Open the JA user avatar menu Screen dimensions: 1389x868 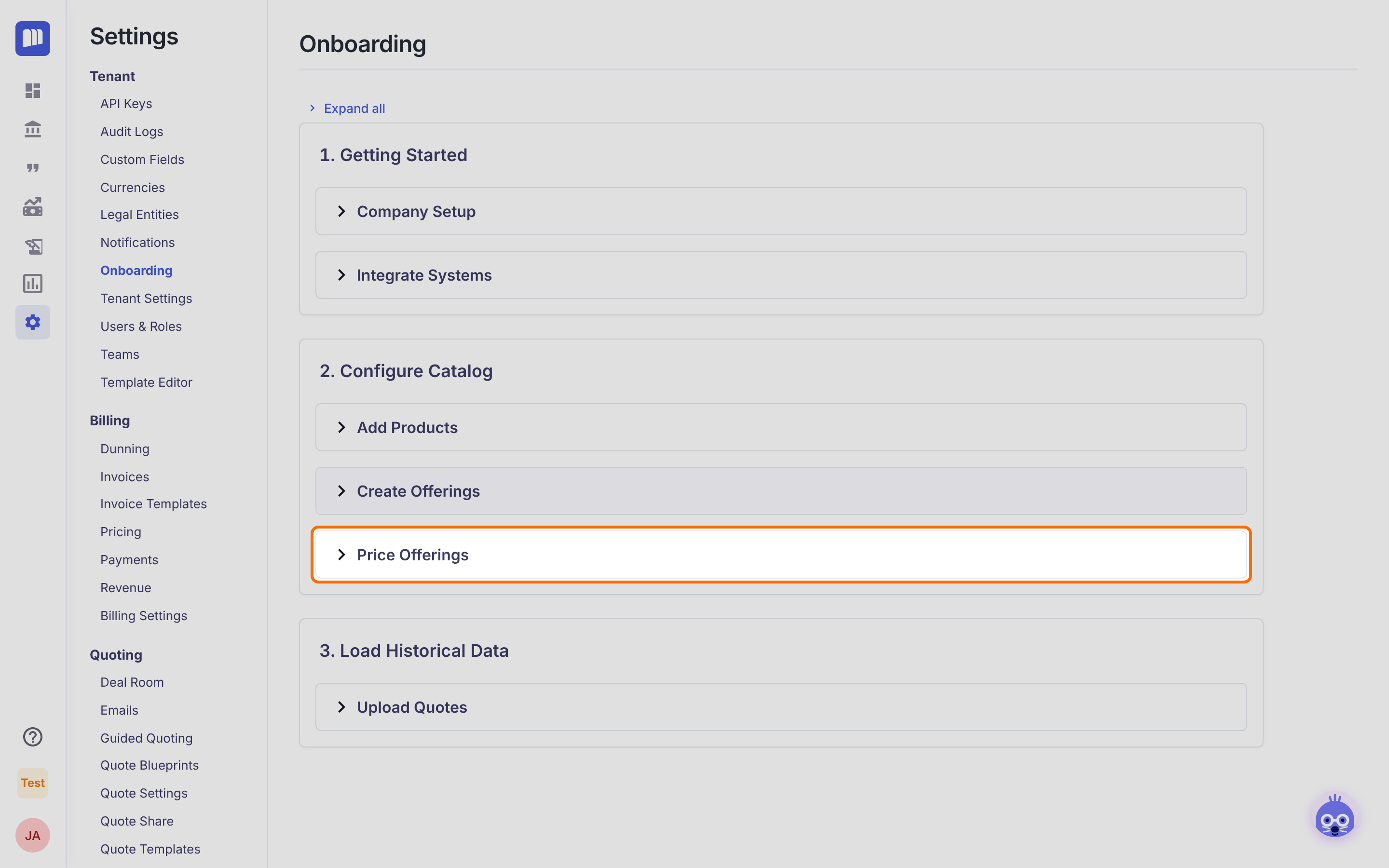click(x=33, y=835)
